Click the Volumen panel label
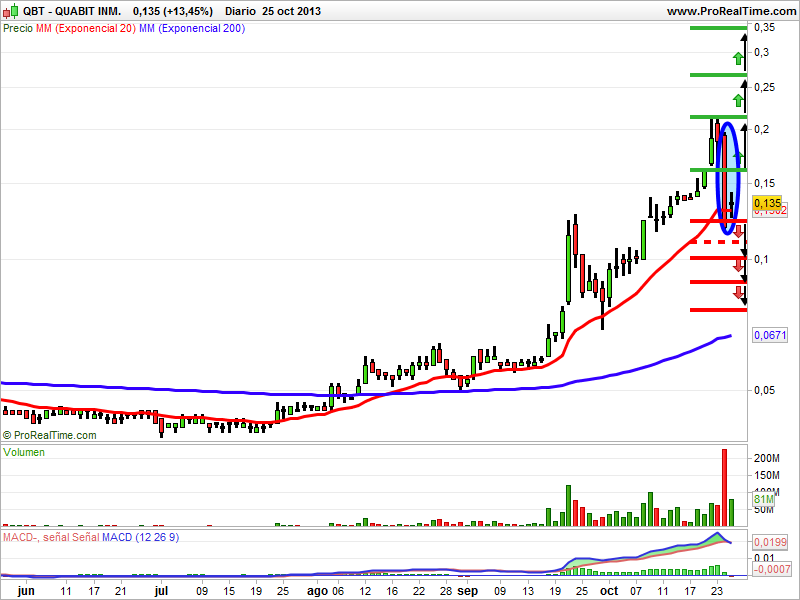The height and width of the screenshot is (600, 800). click(x=24, y=453)
